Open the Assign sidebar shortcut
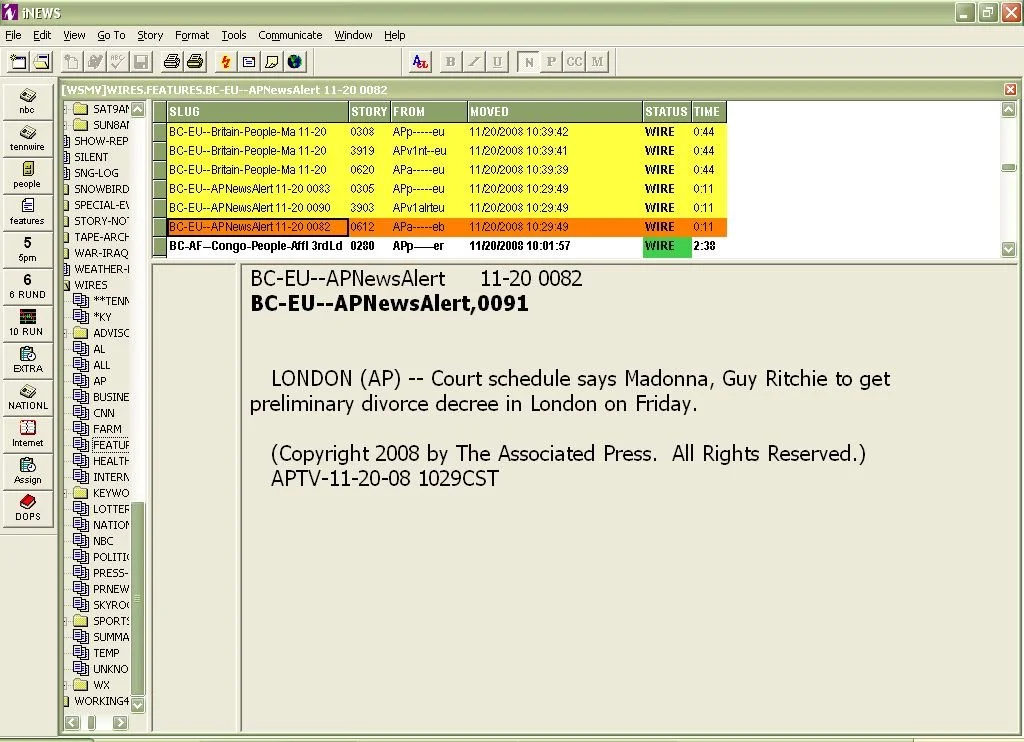The image size is (1024, 742). point(27,471)
